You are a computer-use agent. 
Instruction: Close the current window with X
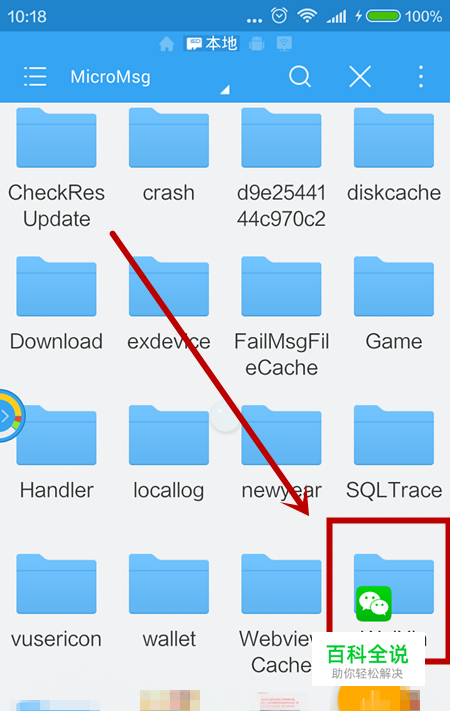pyautogui.click(x=360, y=76)
